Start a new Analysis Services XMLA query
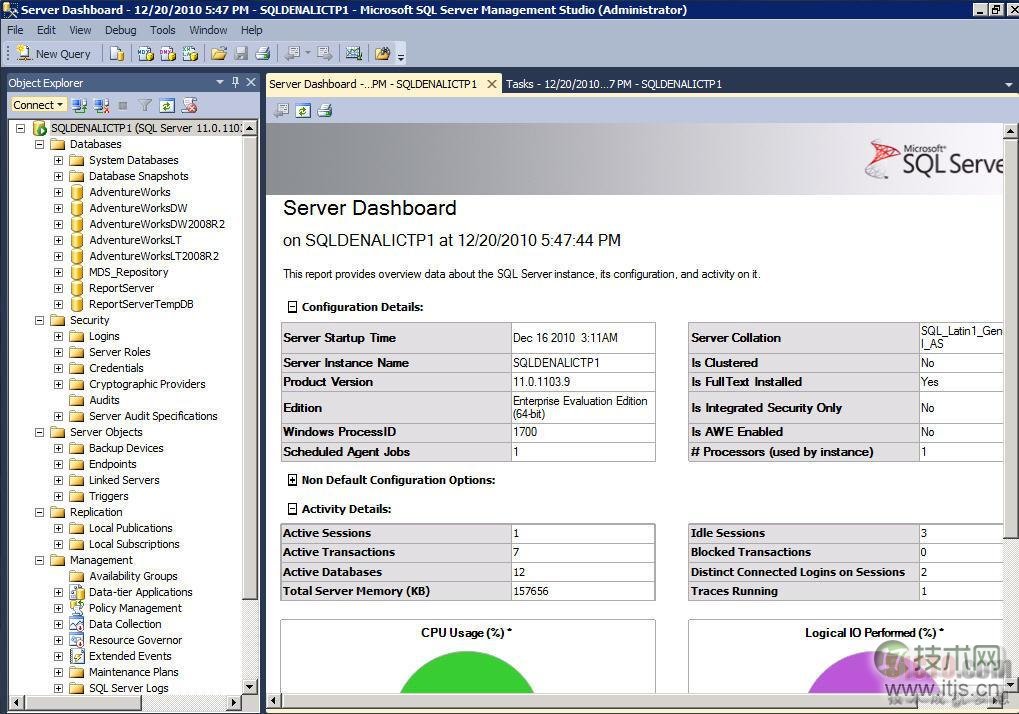This screenshot has height=714, width=1019. 190,54
